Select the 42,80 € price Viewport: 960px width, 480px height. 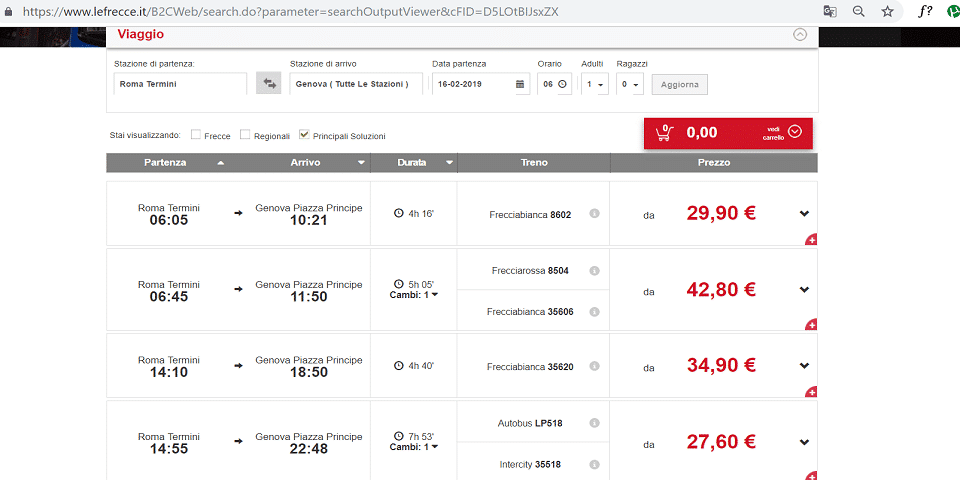coord(721,289)
